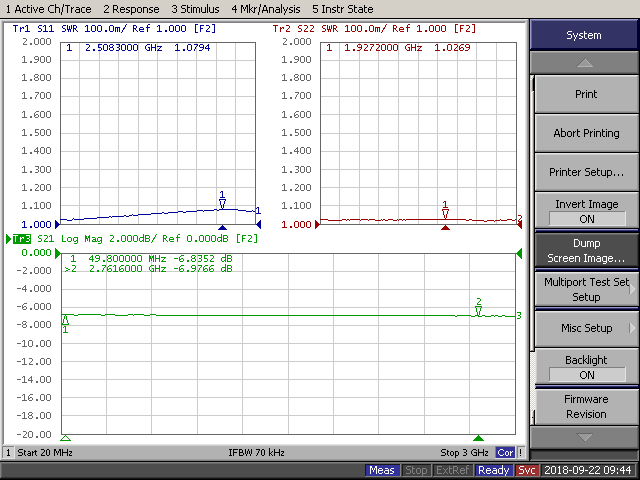Click the 2.000 top scale value of S11
The width and height of the screenshot is (640, 480).
click(36, 42)
